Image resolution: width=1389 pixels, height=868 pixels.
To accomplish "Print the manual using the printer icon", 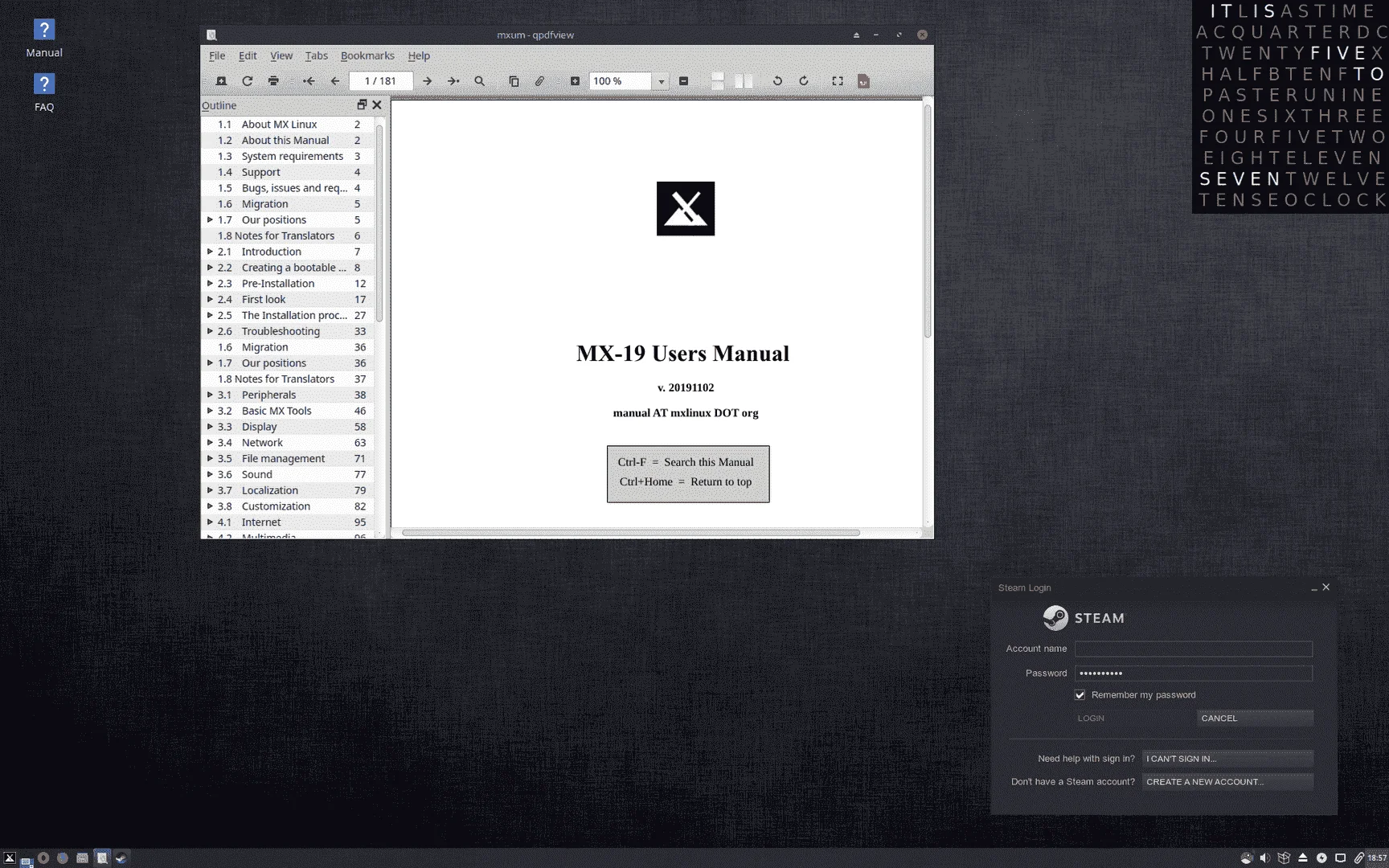I will 273,81.
